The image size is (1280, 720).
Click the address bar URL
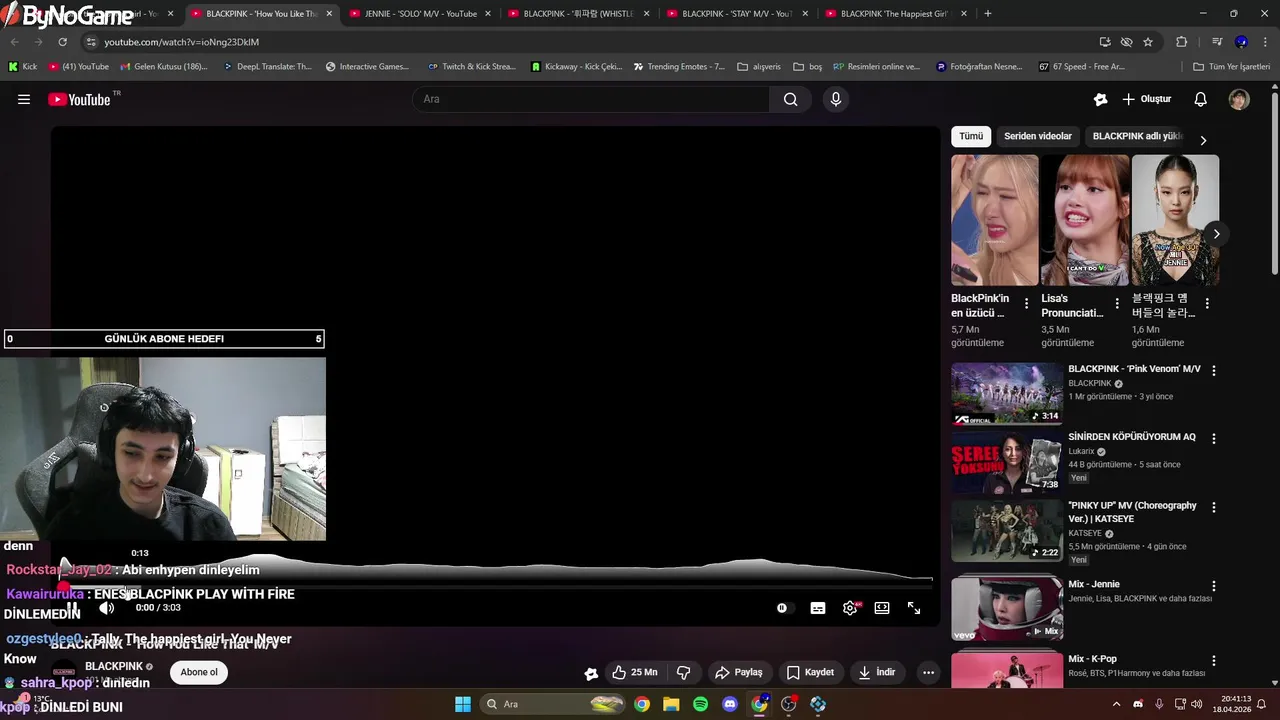182,42
